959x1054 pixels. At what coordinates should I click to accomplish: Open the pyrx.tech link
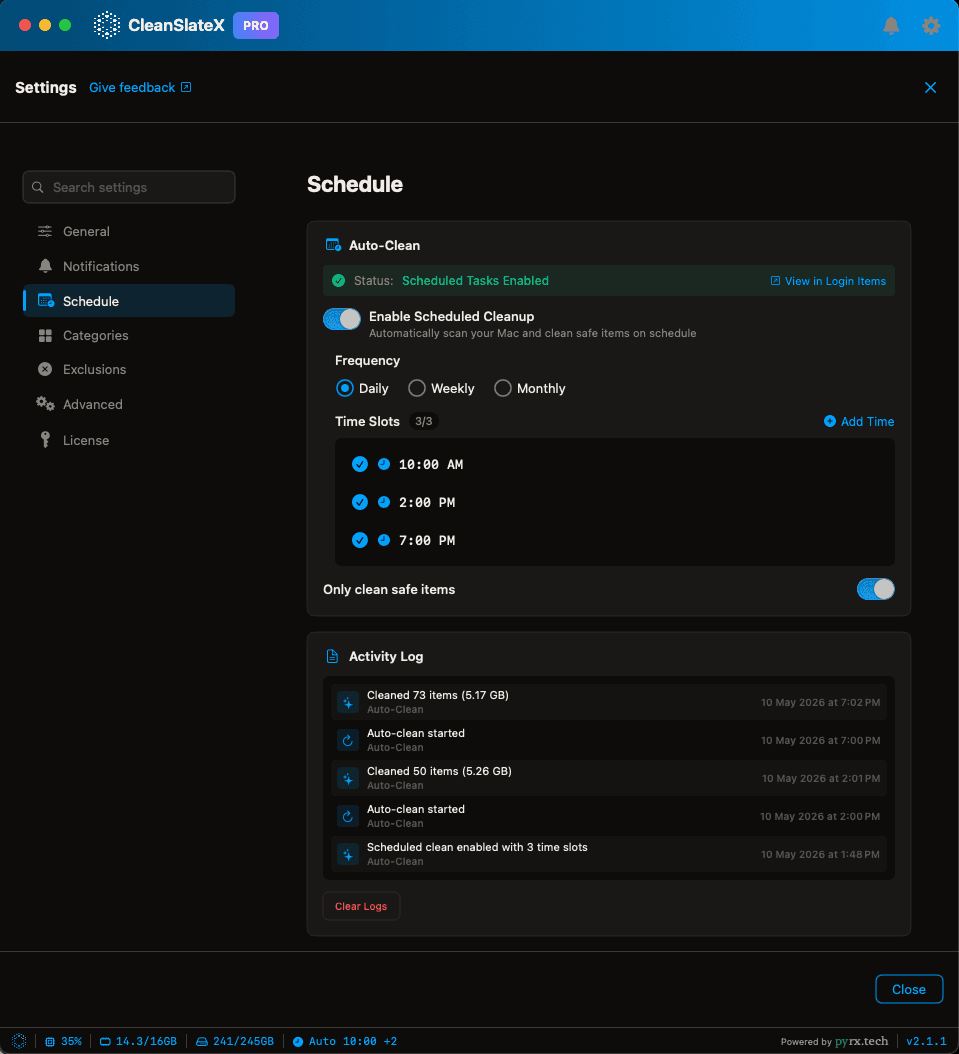862,1041
